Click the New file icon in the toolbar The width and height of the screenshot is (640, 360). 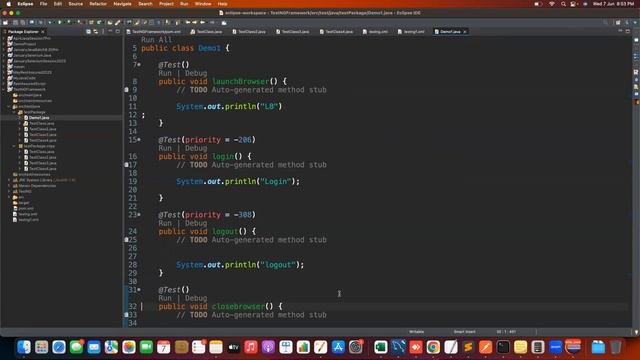(x=5, y=22)
